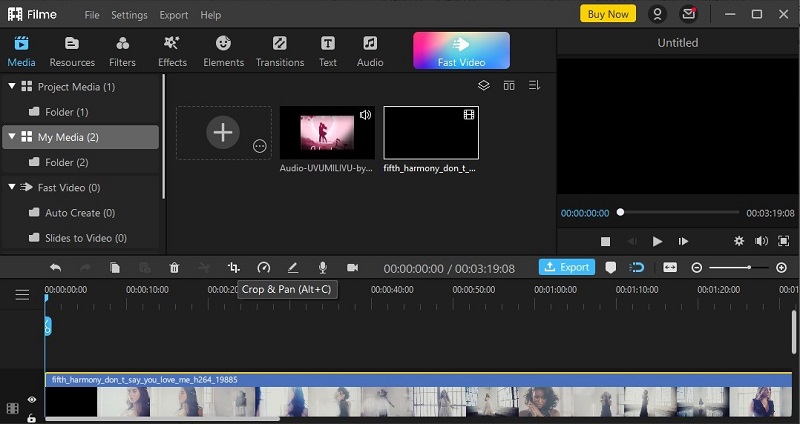
Task: Stop preview playback
Action: [x=605, y=241]
